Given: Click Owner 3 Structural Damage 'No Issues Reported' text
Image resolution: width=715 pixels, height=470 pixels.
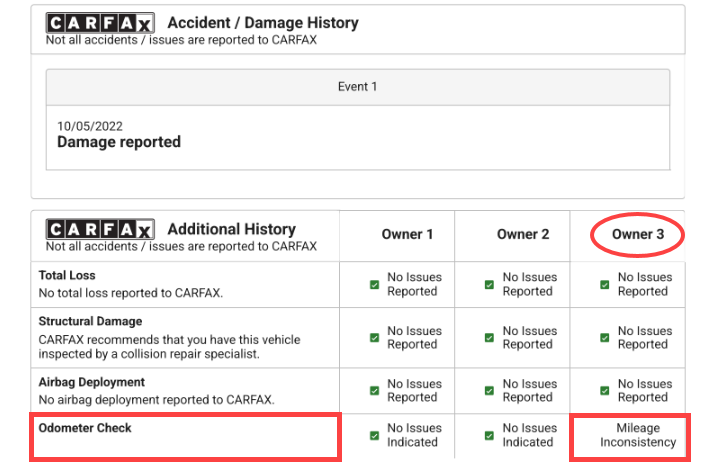Looking at the screenshot, I should [x=645, y=338].
